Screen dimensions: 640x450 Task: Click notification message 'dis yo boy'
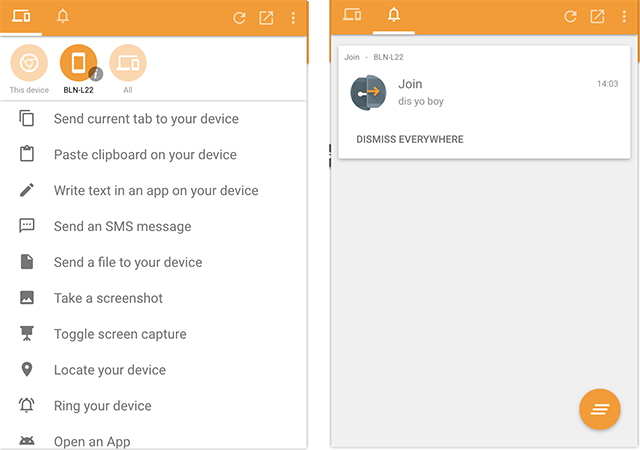tap(421, 101)
